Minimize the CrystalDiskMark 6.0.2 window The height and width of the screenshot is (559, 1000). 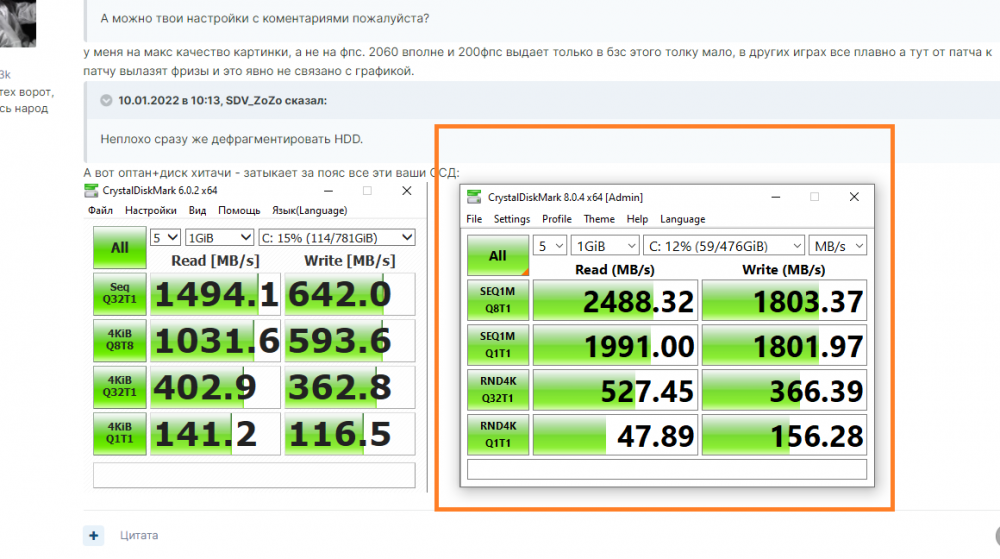328,191
